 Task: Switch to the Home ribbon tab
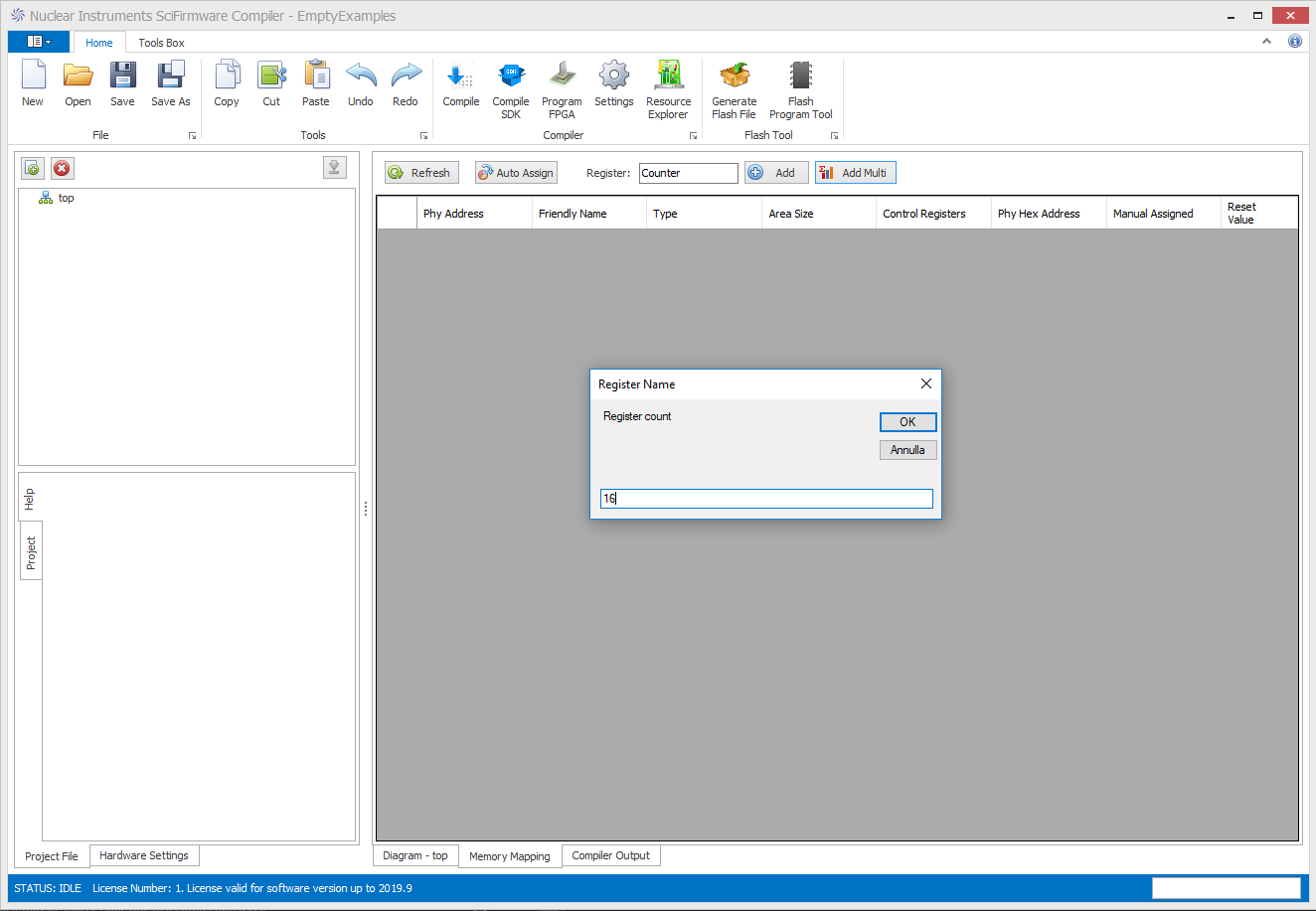click(99, 43)
